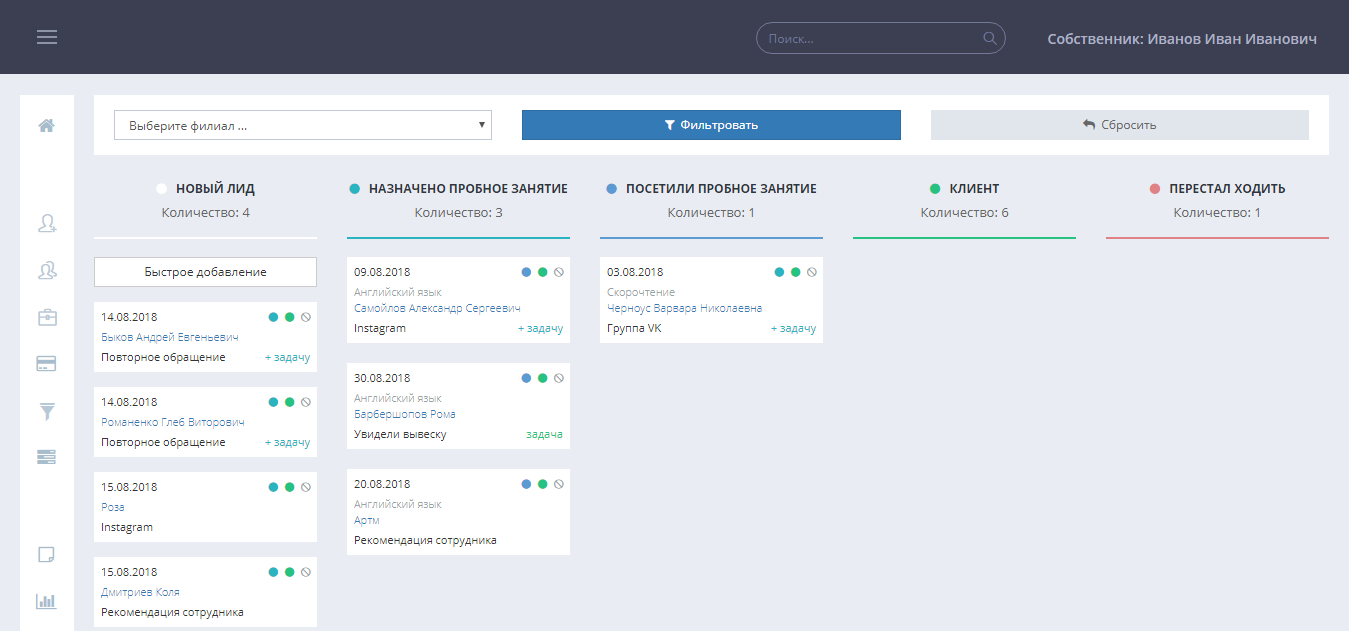Viewport: 1349px width, 631px height.
Task: Click the credit card payments sidebar icon
Action: pyautogui.click(x=46, y=364)
